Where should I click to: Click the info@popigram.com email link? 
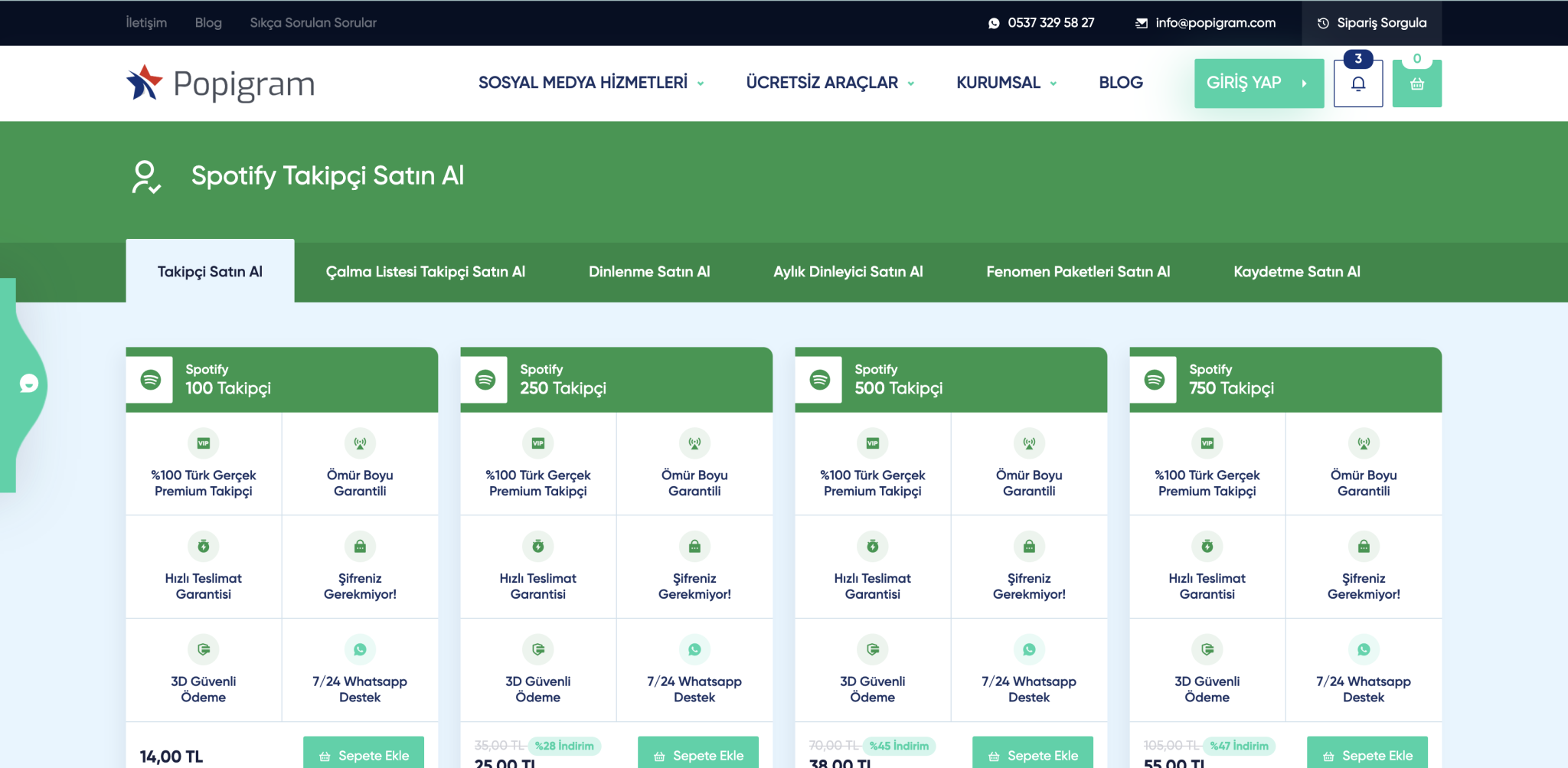[x=1216, y=23]
